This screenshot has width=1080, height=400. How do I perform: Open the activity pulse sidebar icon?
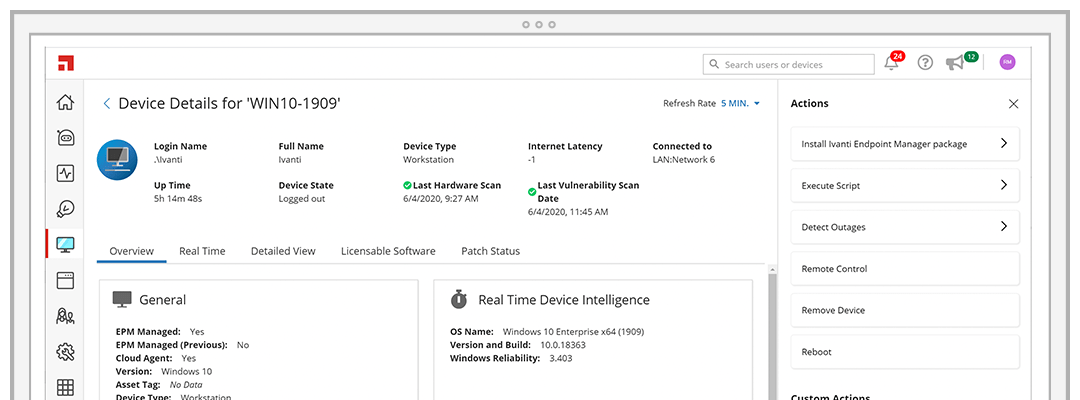tap(65, 173)
